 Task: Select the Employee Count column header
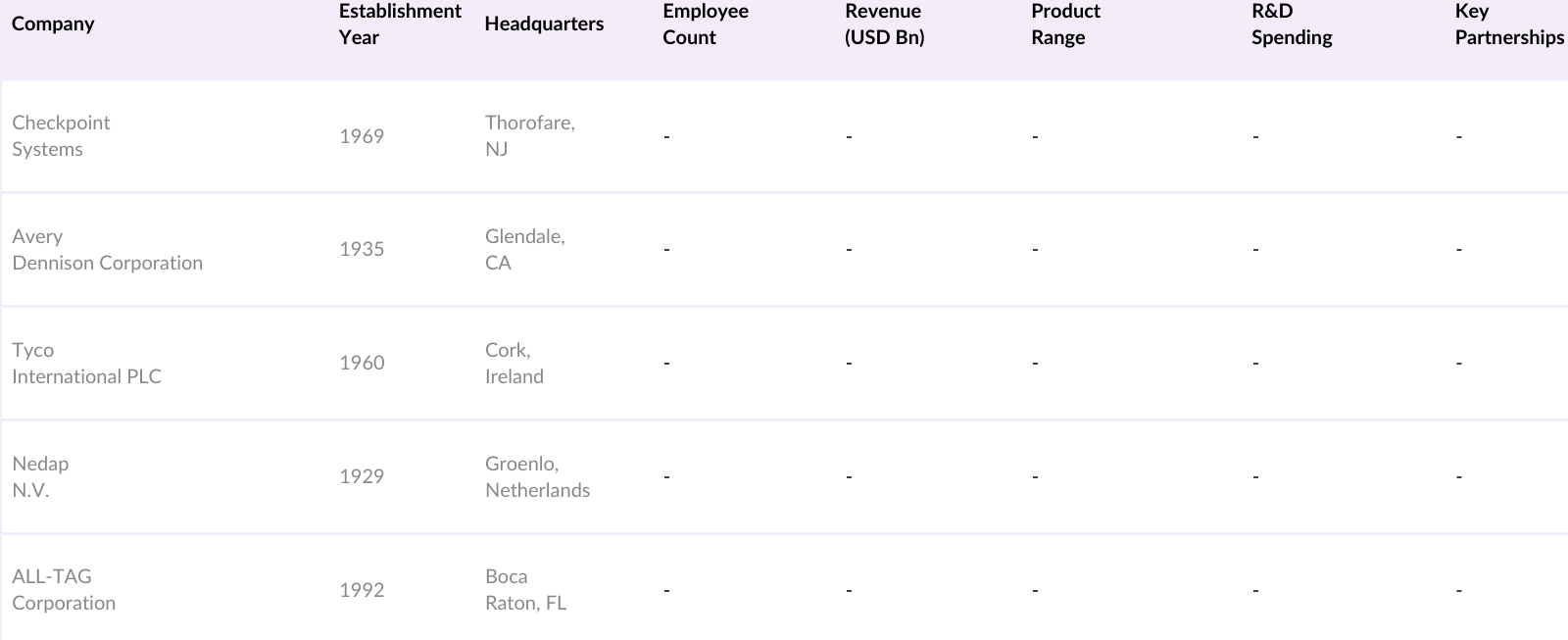[x=705, y=24]
